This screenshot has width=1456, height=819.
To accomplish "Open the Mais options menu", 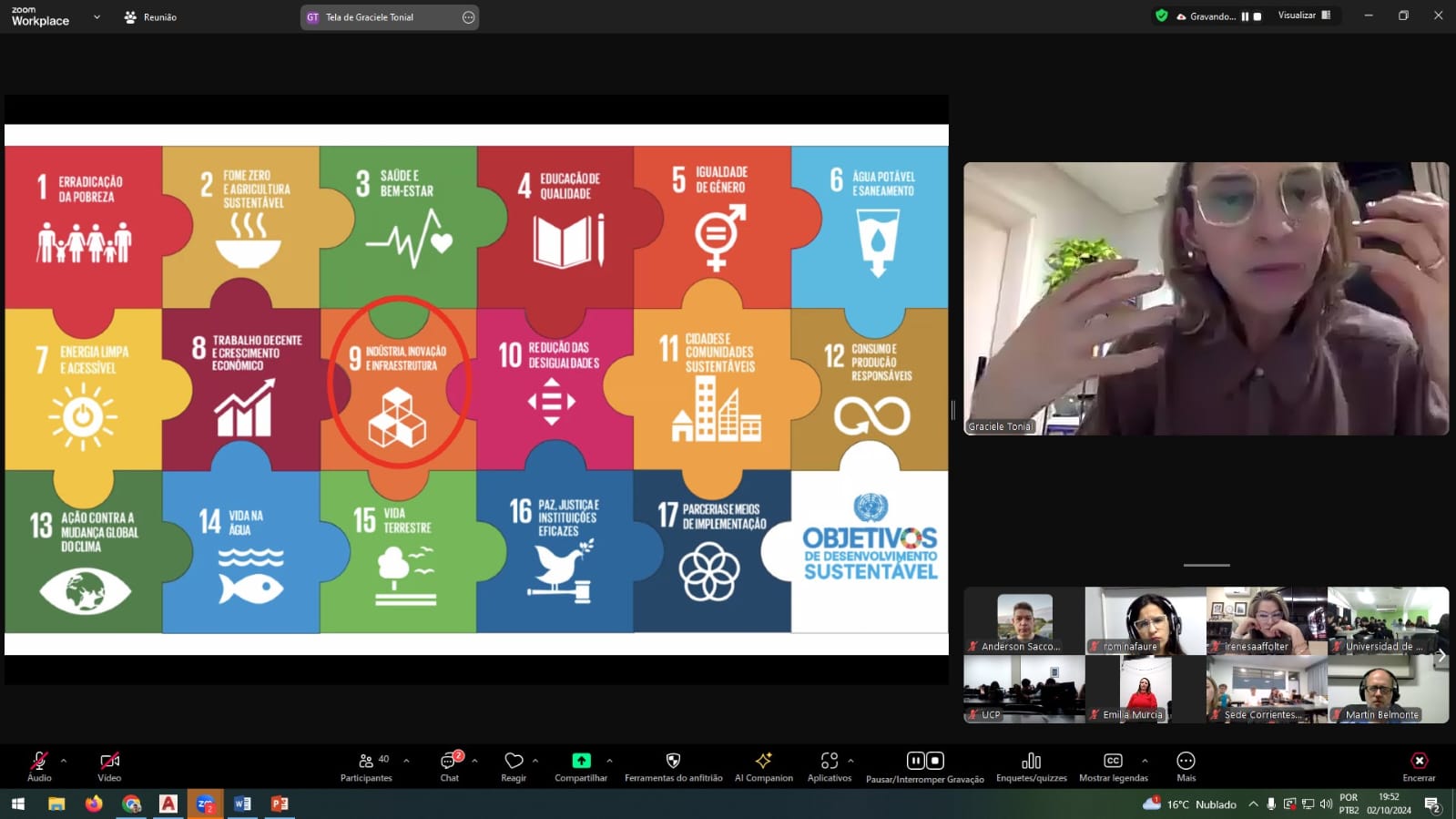I will point(1186,762).
